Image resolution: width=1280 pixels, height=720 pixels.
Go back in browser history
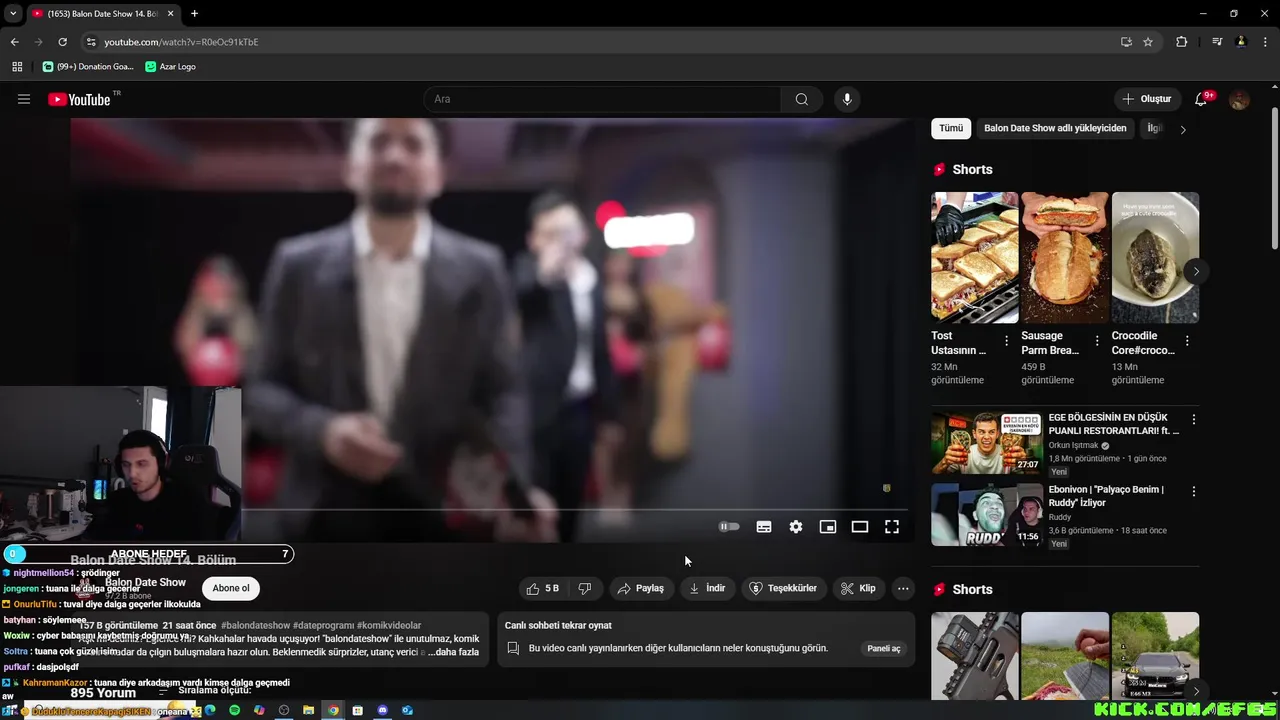(14, 42)
